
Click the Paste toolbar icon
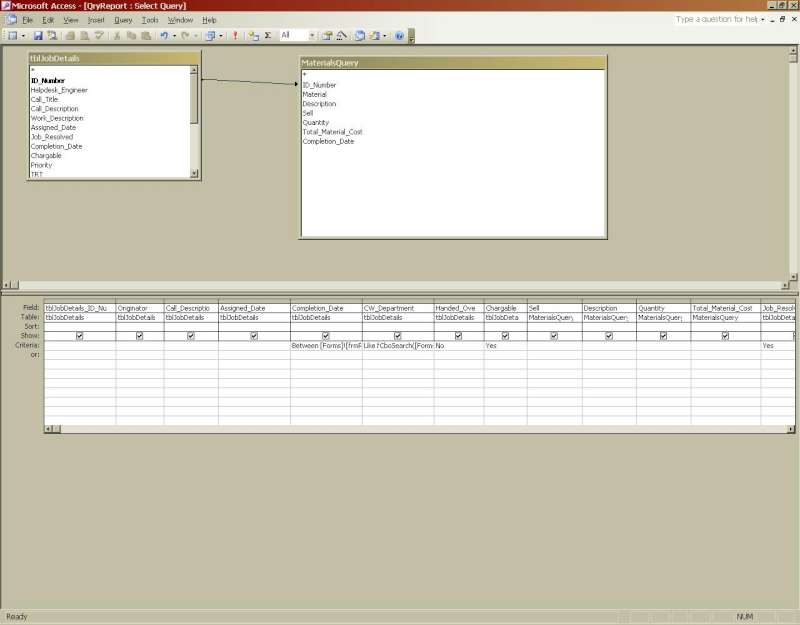tap(146, 36)
